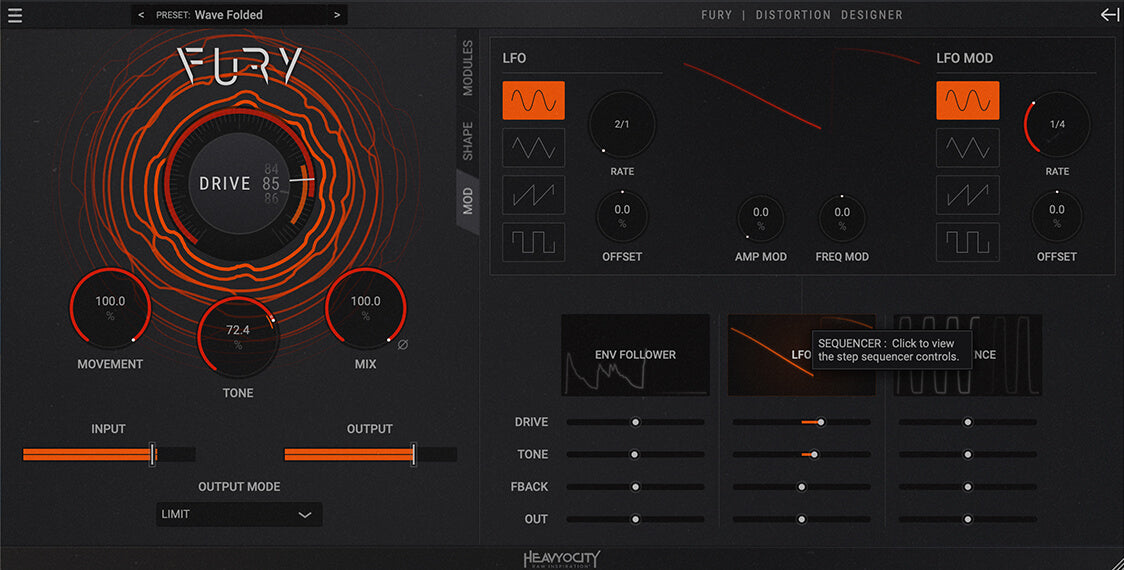Image resolution: width=1124 pixels, height=570 pixels.
Task: Choose triangle waveform in LFO MOD section
Action: 967,148
